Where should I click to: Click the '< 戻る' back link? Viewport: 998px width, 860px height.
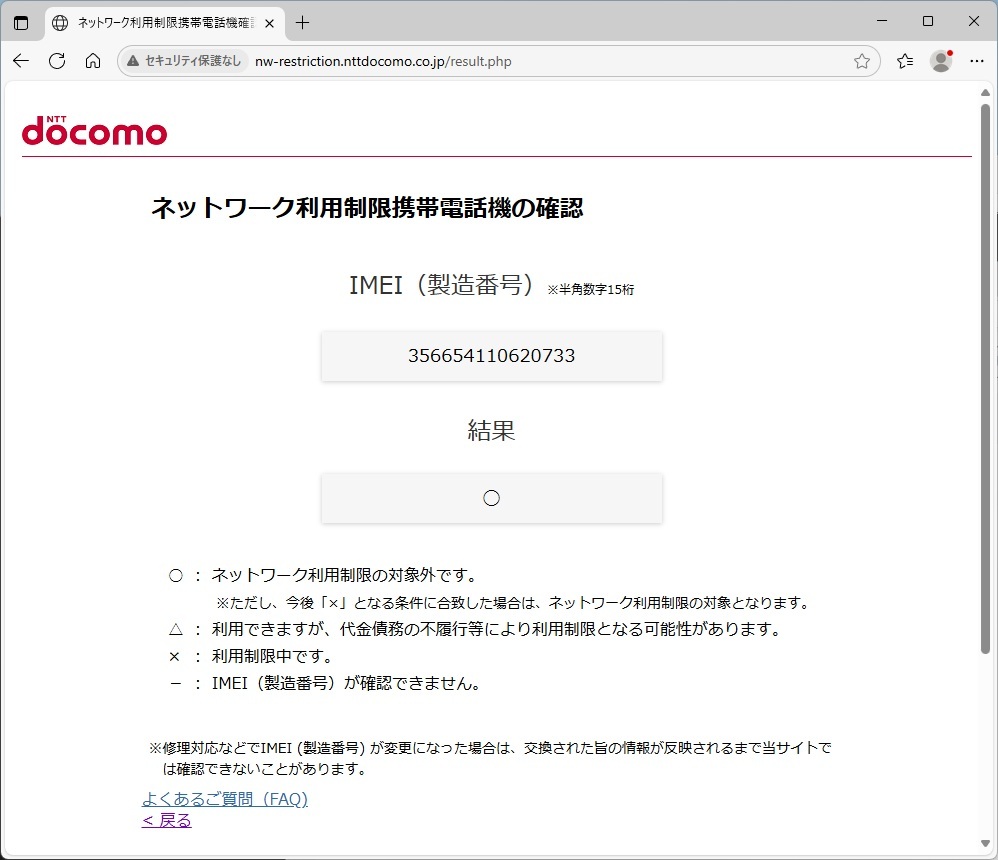(x=167, y=821)
